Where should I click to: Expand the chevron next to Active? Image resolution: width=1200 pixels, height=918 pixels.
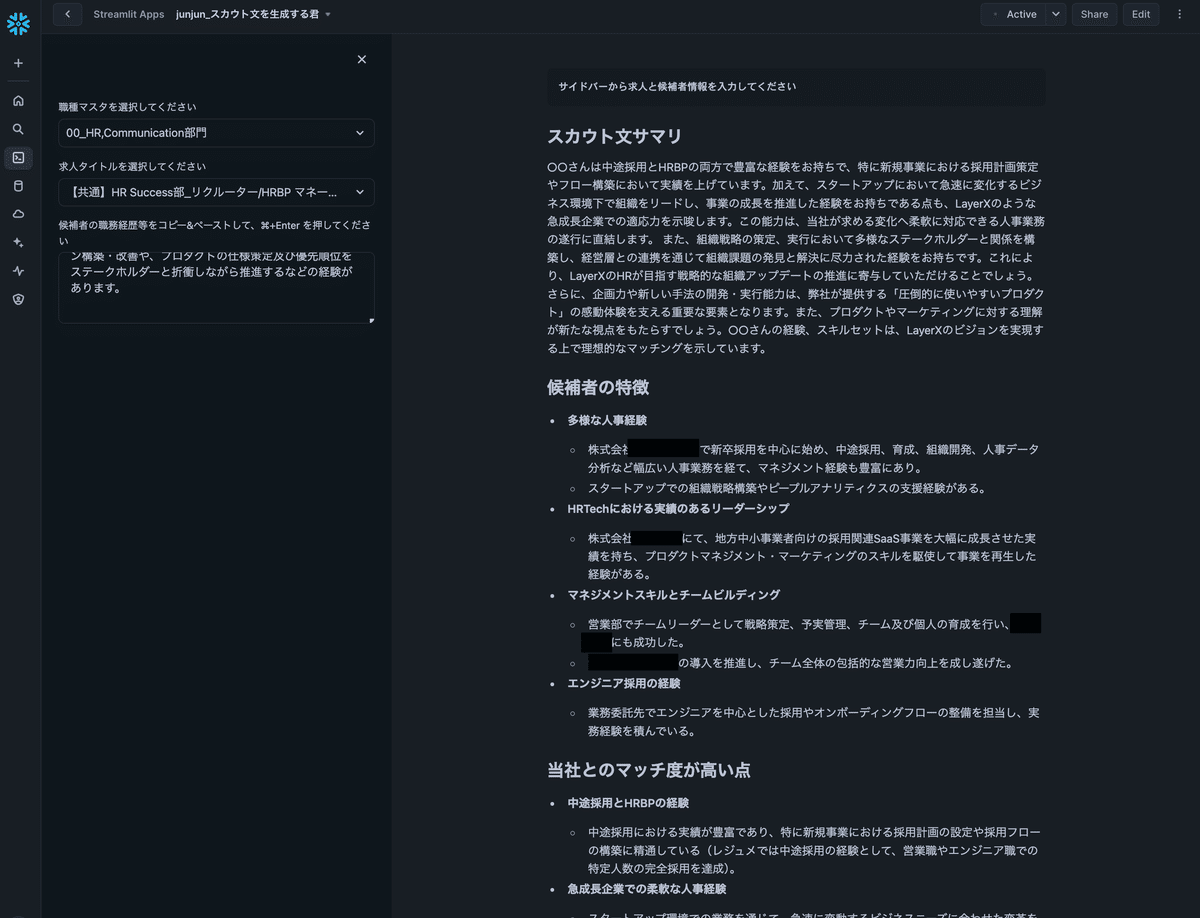(1055, 14)
